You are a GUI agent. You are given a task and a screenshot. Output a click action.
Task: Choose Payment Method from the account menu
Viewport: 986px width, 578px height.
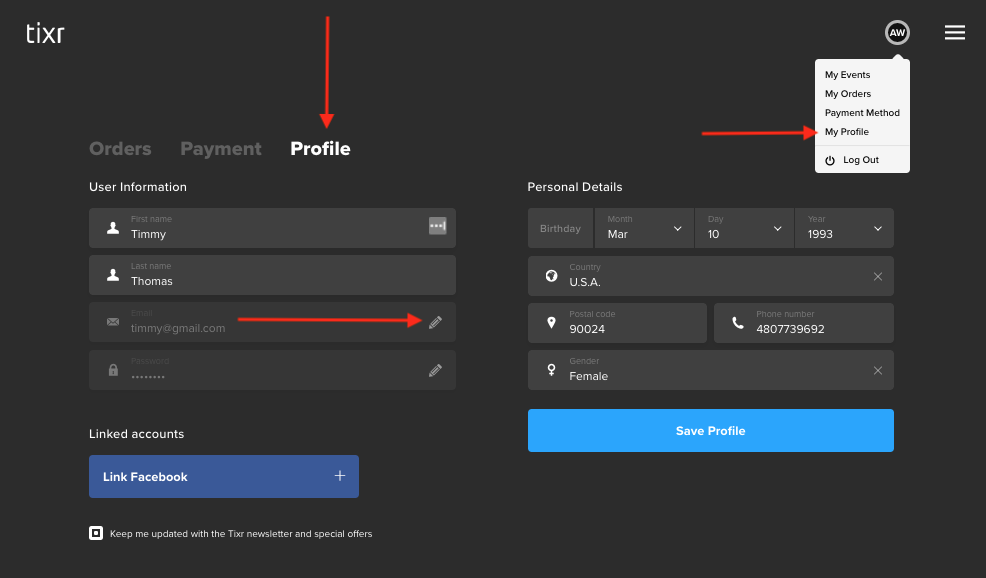pyautogui.click(x=862, y=113)
